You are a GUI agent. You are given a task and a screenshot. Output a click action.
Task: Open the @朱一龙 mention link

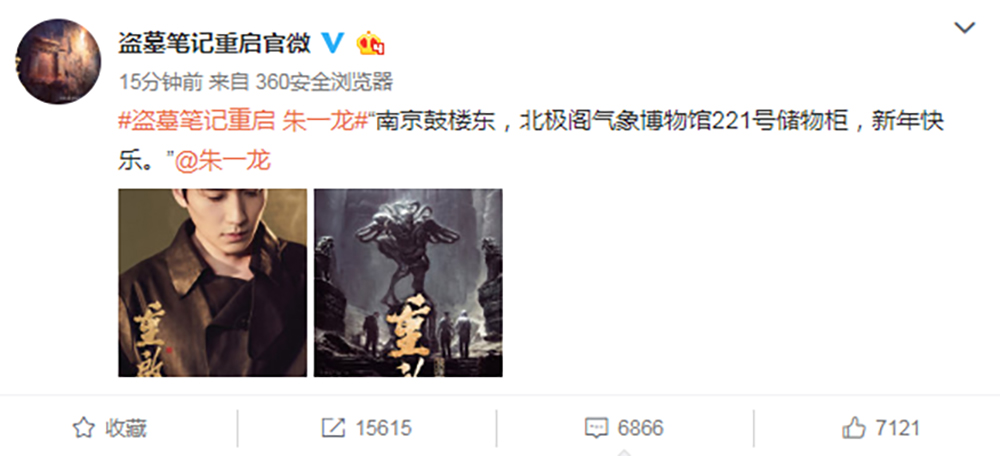coord(223,161)
